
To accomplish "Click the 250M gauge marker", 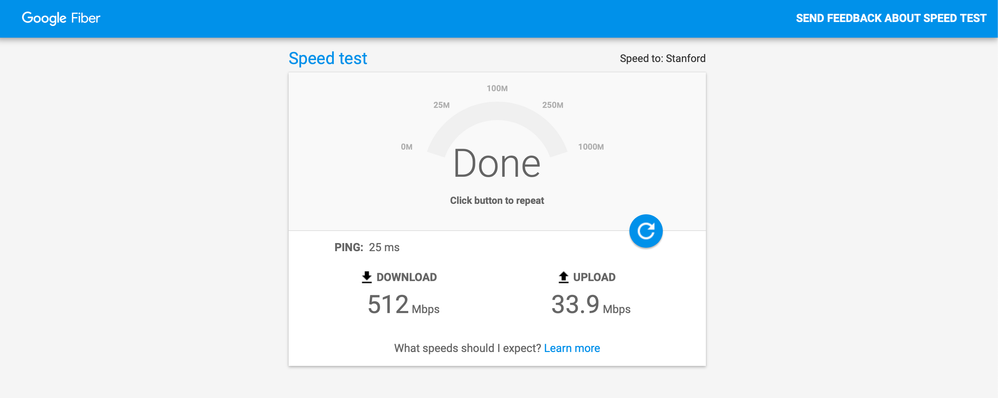I will (x=552, y=105).
